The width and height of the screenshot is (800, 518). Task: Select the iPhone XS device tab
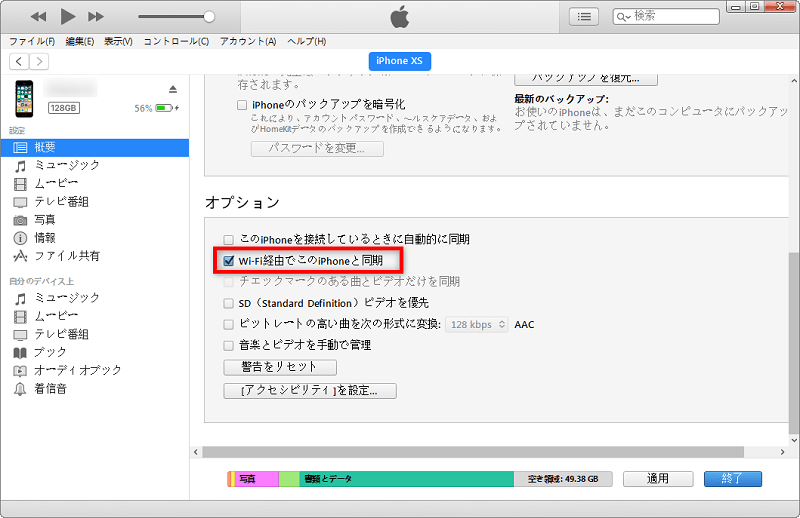[399, 61]
